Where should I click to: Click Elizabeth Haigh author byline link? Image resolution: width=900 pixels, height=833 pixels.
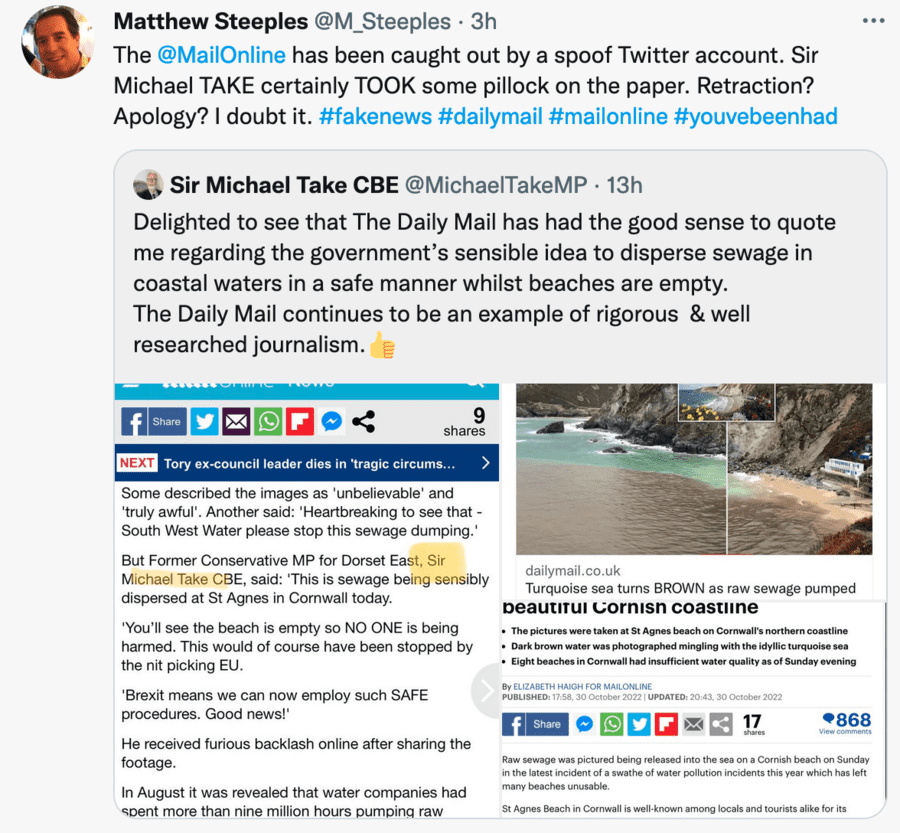(x=582, y=686)
